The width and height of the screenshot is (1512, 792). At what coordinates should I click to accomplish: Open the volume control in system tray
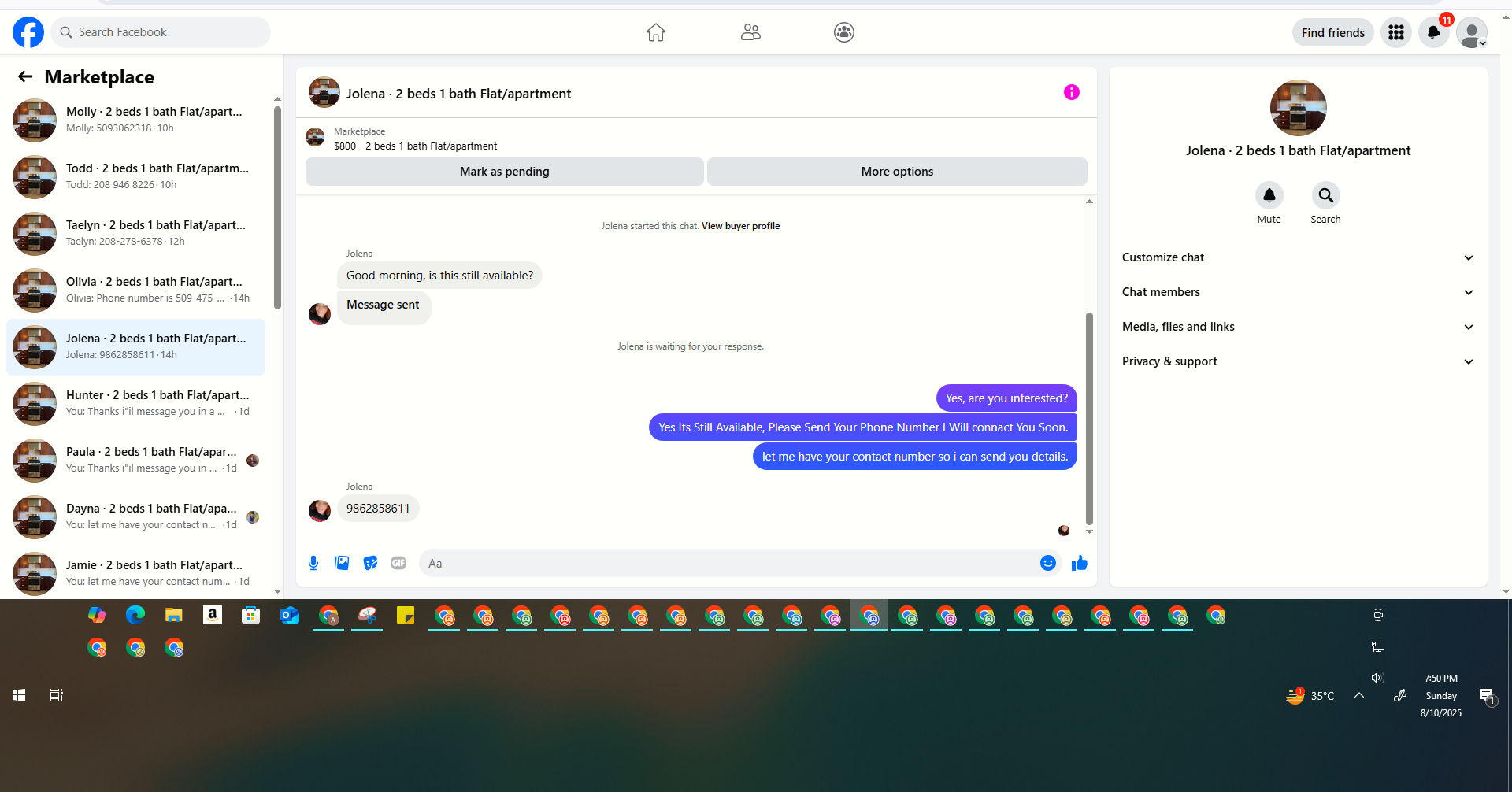click(x=1377, y=678)
